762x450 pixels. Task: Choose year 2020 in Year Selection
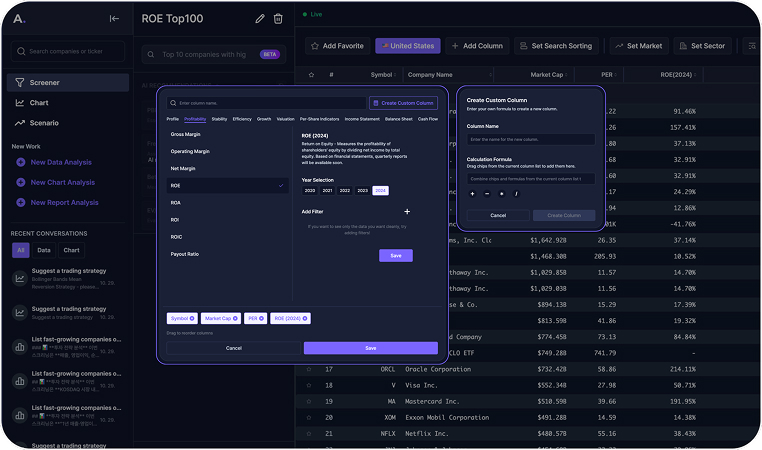[310, 190]
